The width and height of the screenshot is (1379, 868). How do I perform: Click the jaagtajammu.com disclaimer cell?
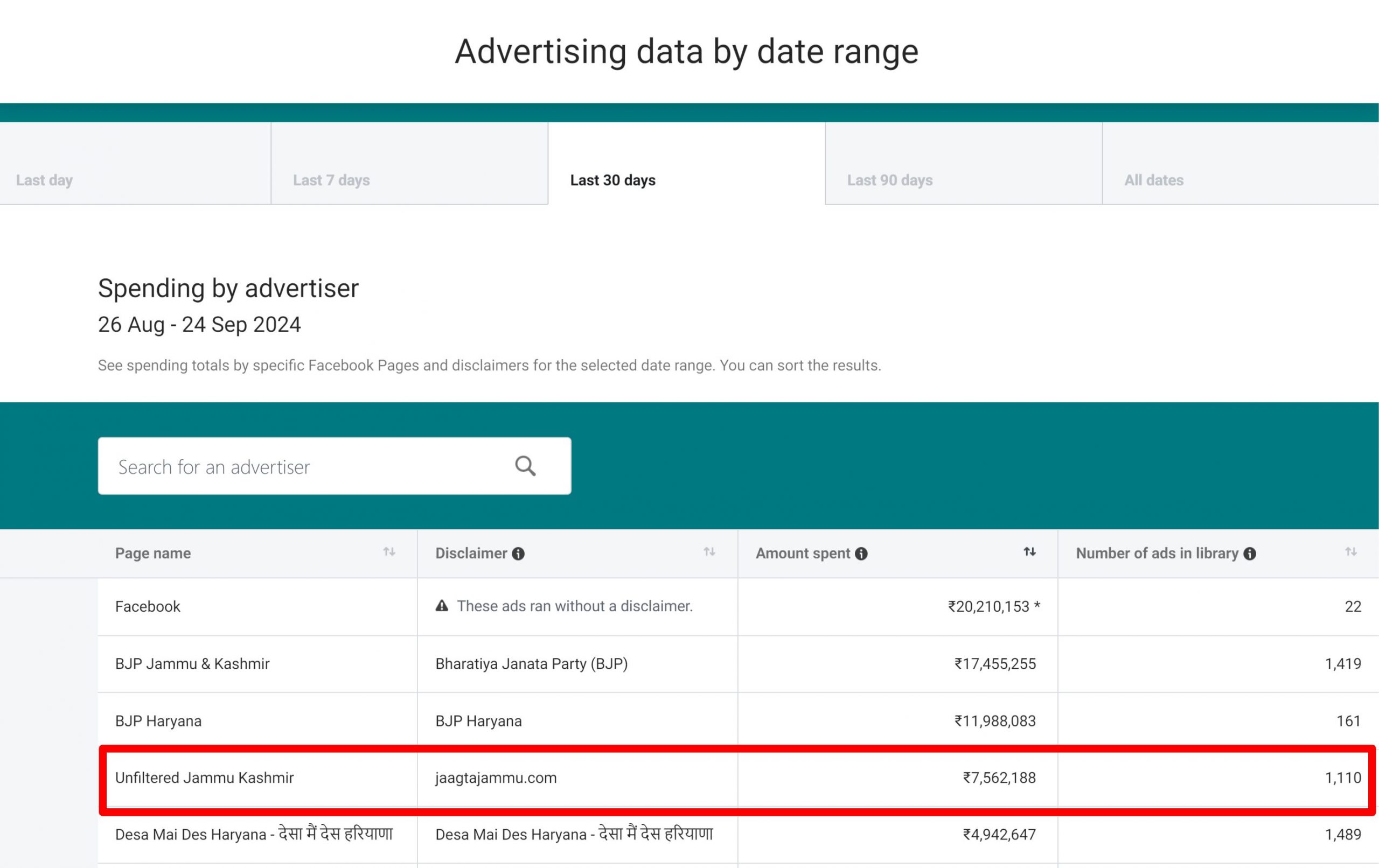point(496,778)
